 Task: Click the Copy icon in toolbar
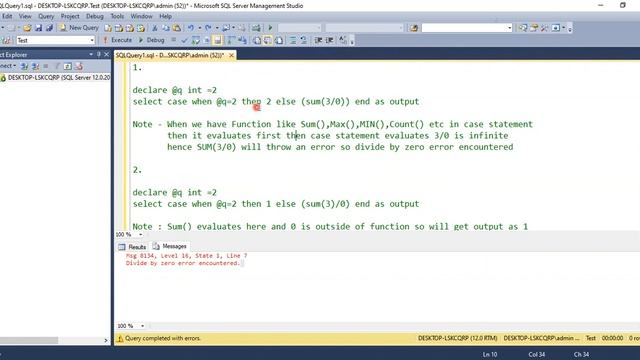166,28
